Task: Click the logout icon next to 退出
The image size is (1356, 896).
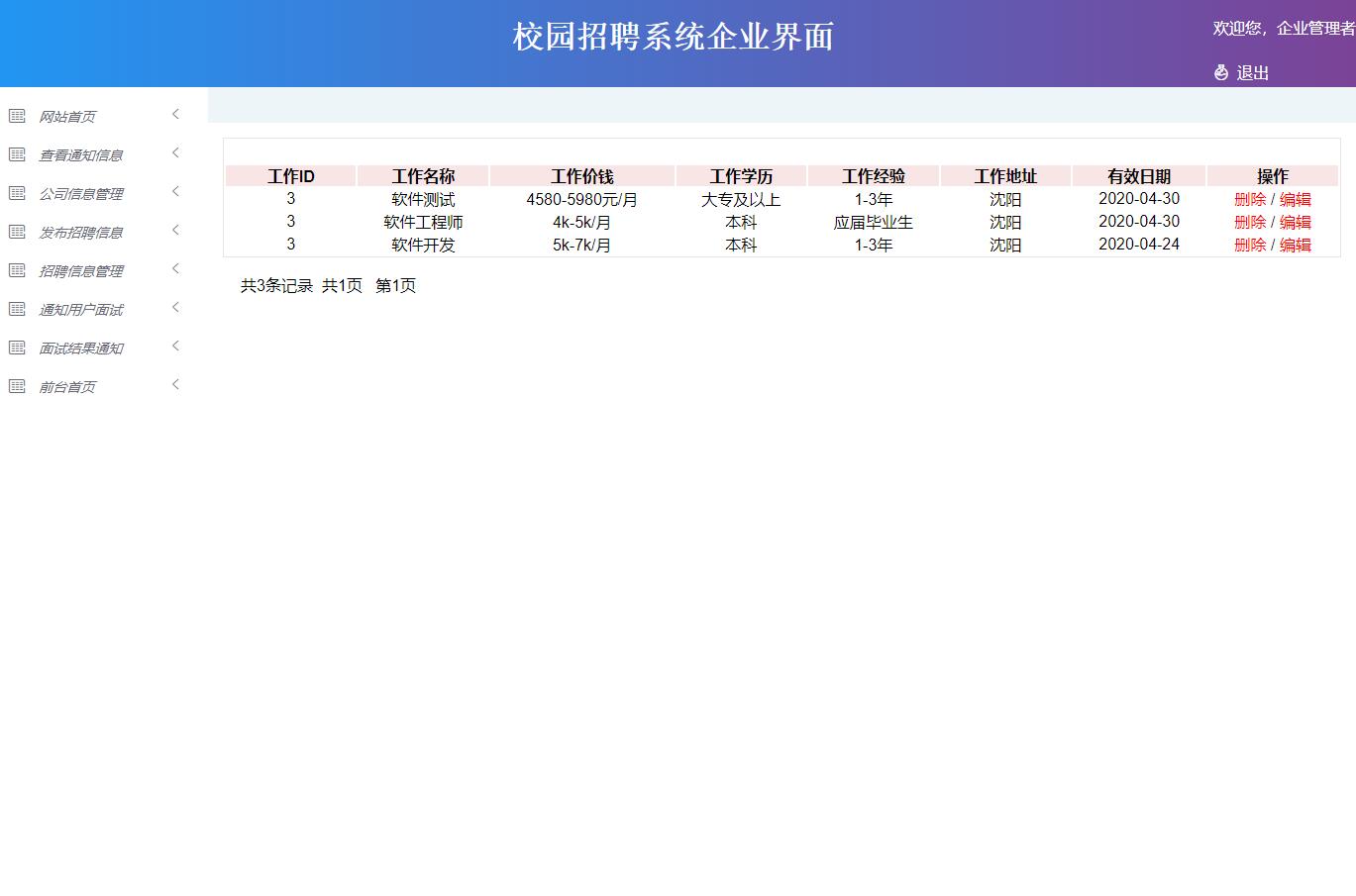Action: pyautogui.click(x=1220, y=72)
